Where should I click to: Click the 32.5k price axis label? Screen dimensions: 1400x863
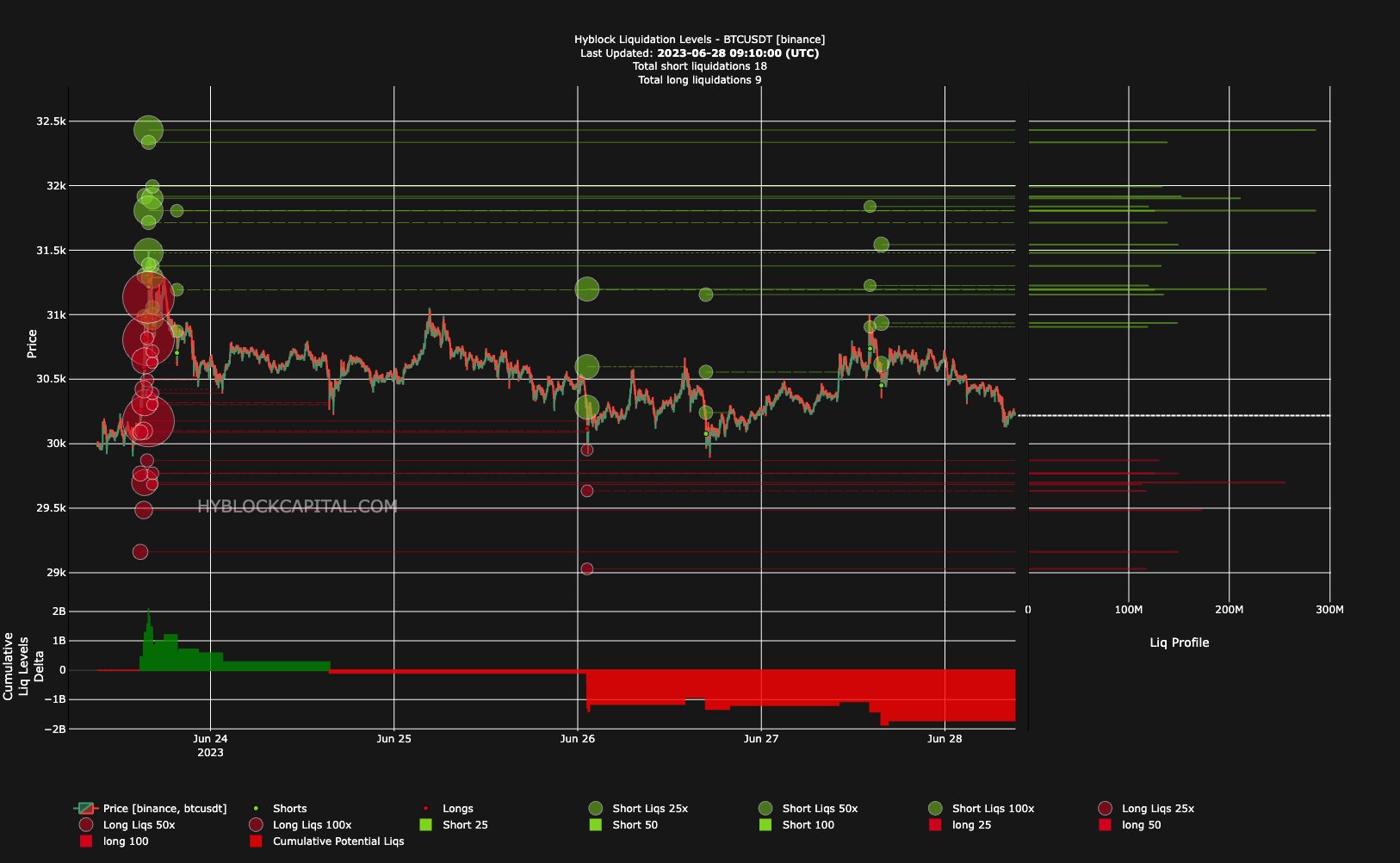(51, 121)
